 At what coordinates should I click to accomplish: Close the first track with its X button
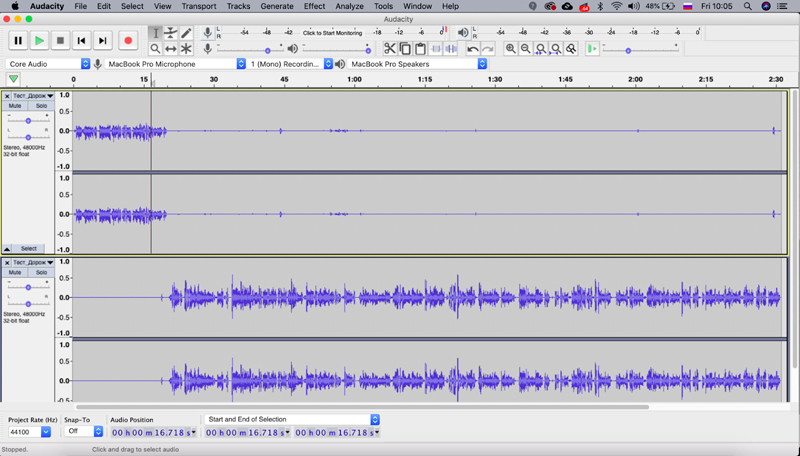(x=7, y=96)
